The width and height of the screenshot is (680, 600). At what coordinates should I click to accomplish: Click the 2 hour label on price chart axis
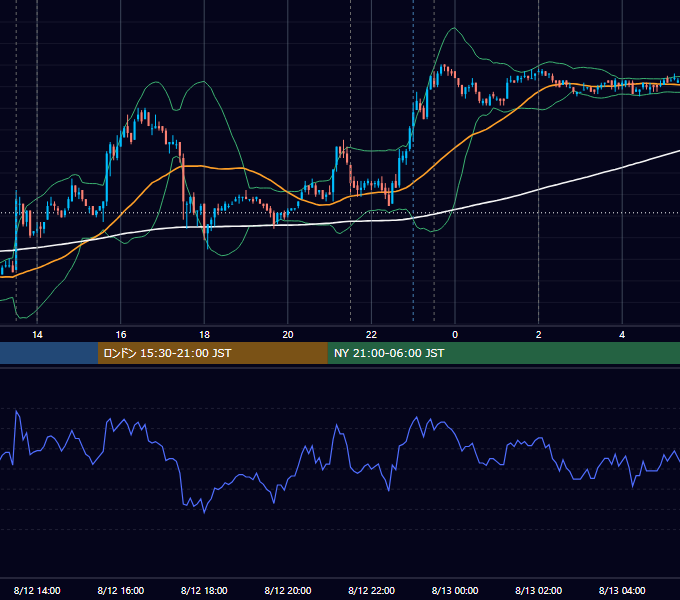tap(539, 335)
